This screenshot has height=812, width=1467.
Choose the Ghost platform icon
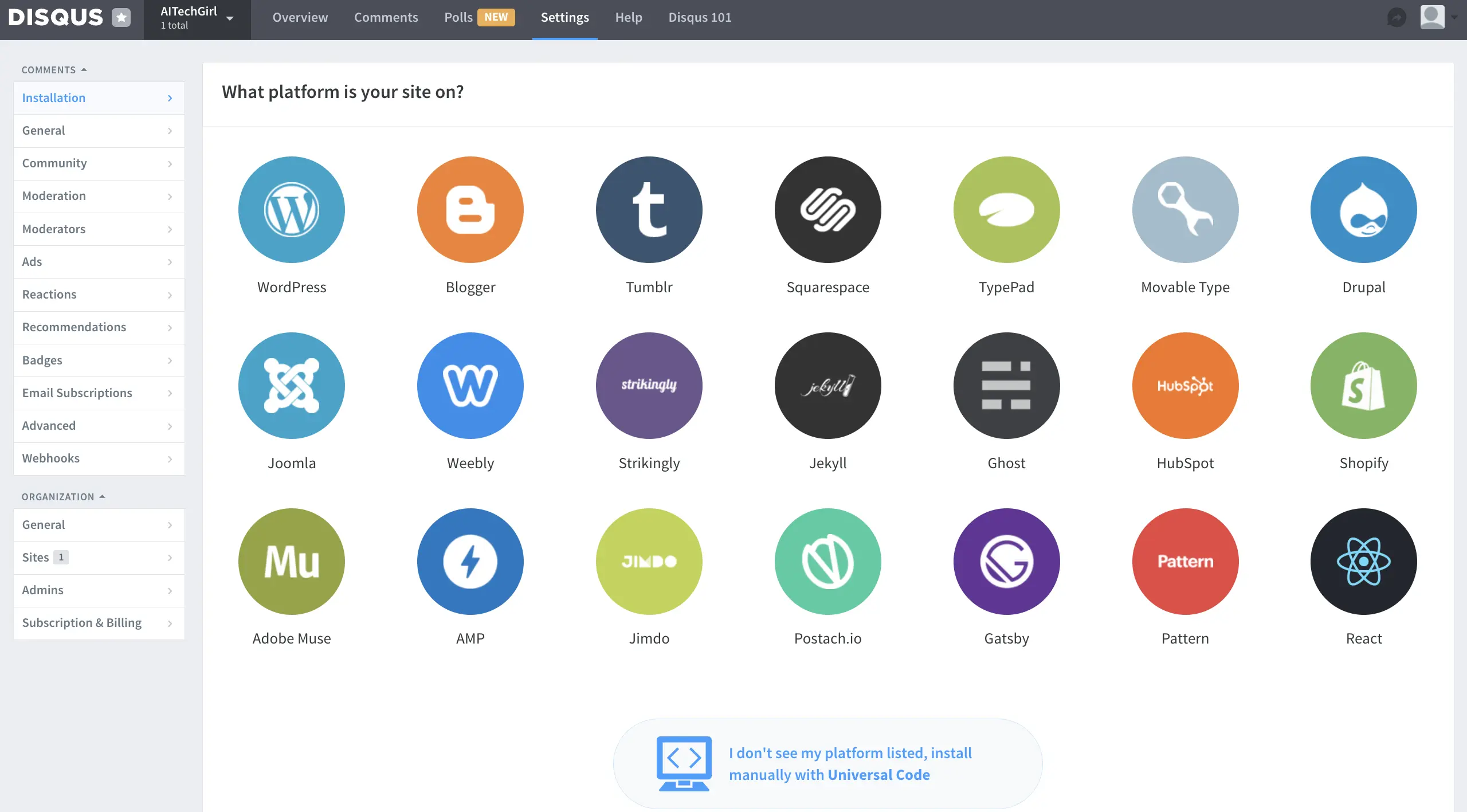click(1007, 386)
